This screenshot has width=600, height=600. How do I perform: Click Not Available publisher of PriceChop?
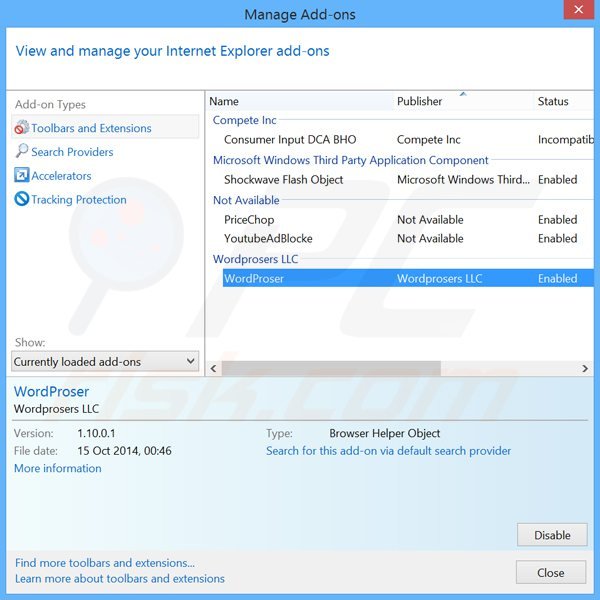click(x=430, y=220)
